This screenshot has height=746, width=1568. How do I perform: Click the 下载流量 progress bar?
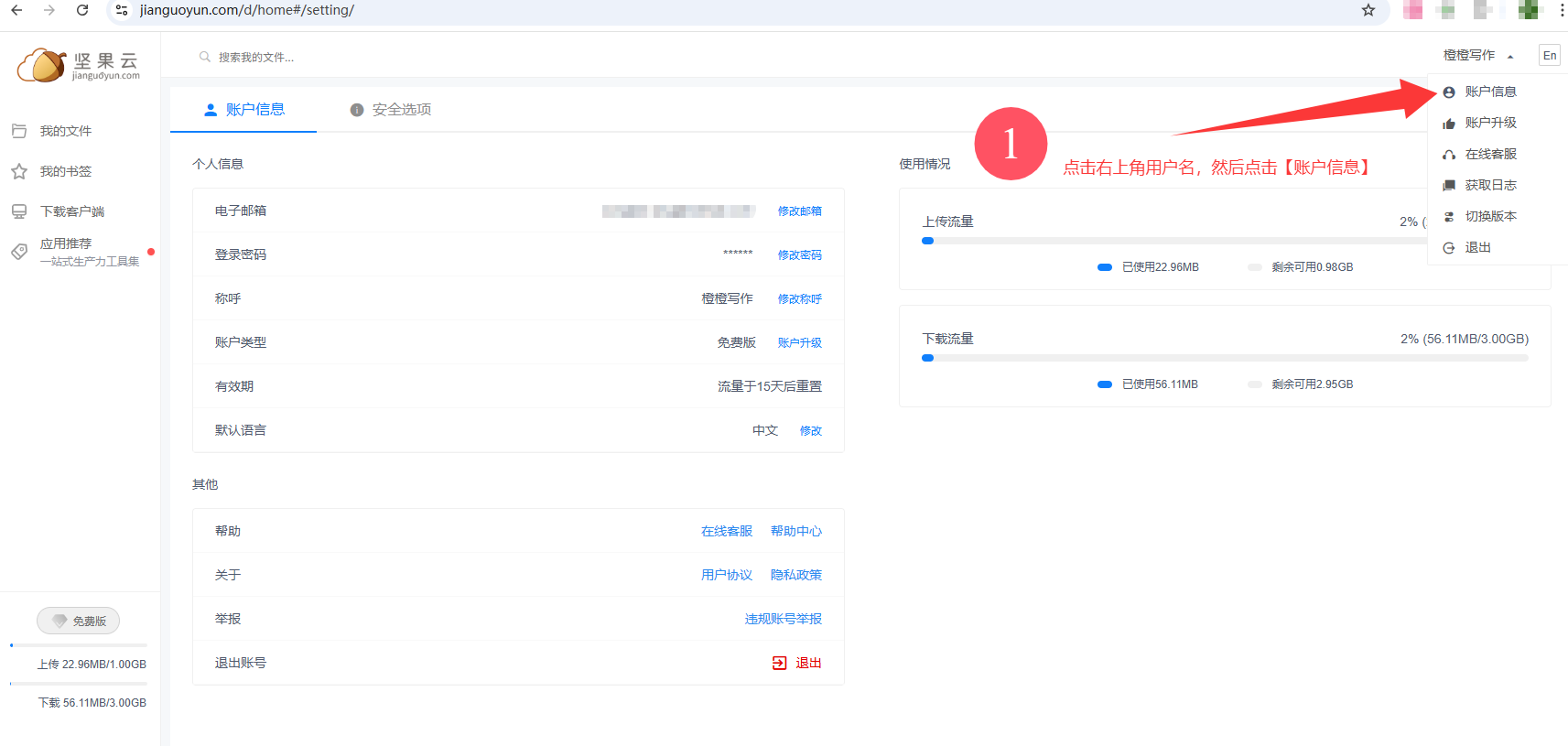coord(1225,358)
